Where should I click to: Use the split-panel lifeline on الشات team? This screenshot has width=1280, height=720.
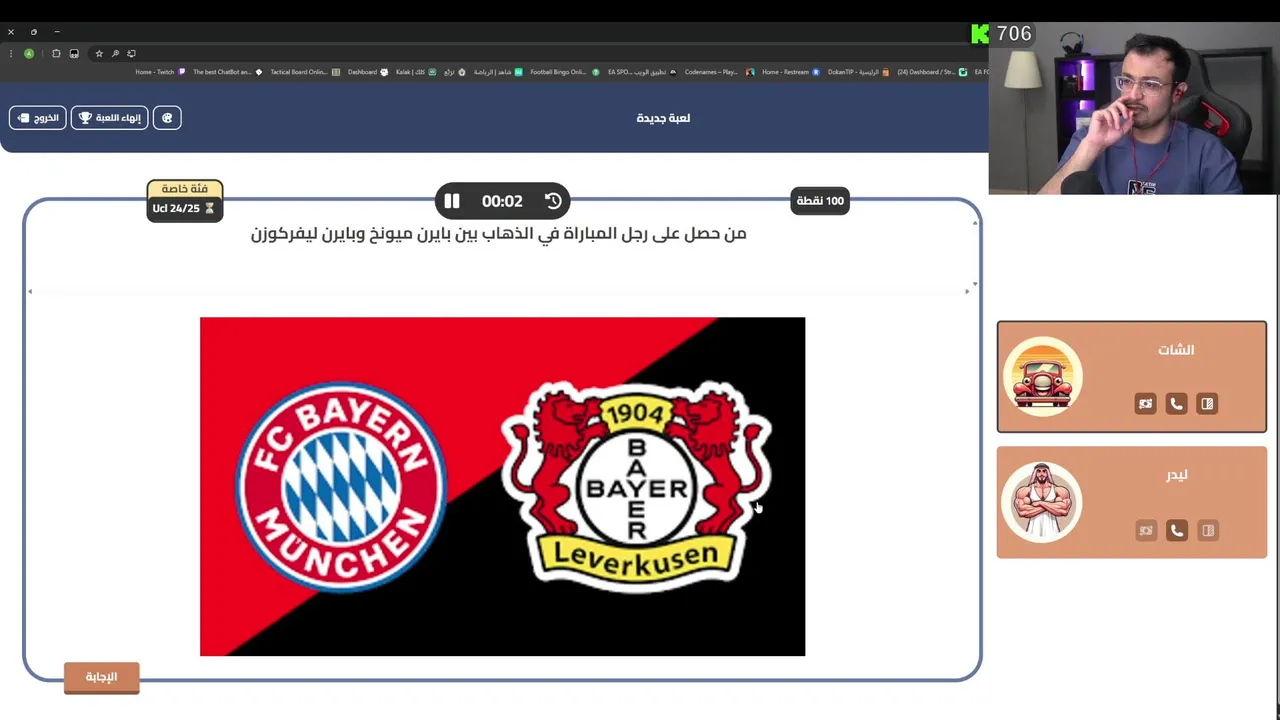pos(1207,404)
